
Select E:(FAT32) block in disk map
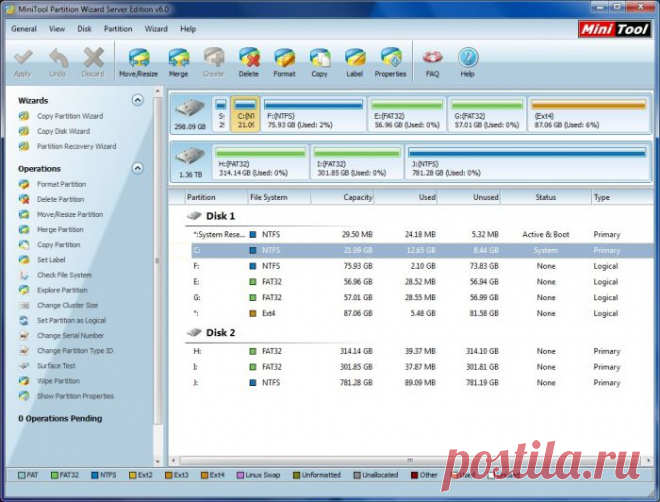click(x=407, y=114)
